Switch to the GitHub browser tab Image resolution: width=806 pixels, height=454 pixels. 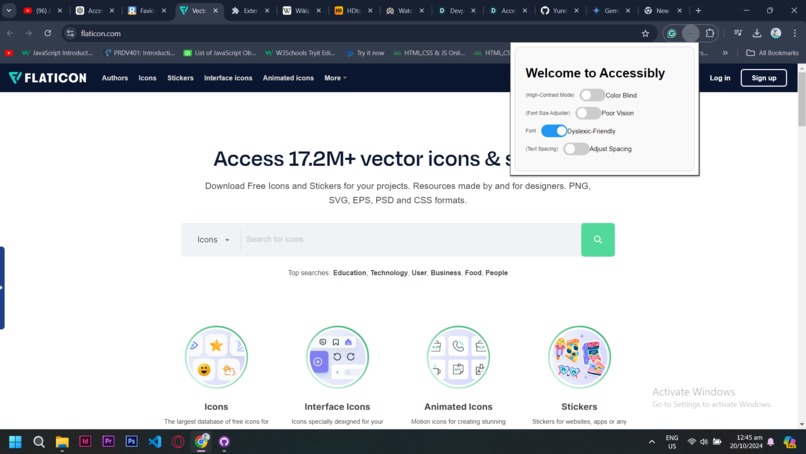point(558,10)
